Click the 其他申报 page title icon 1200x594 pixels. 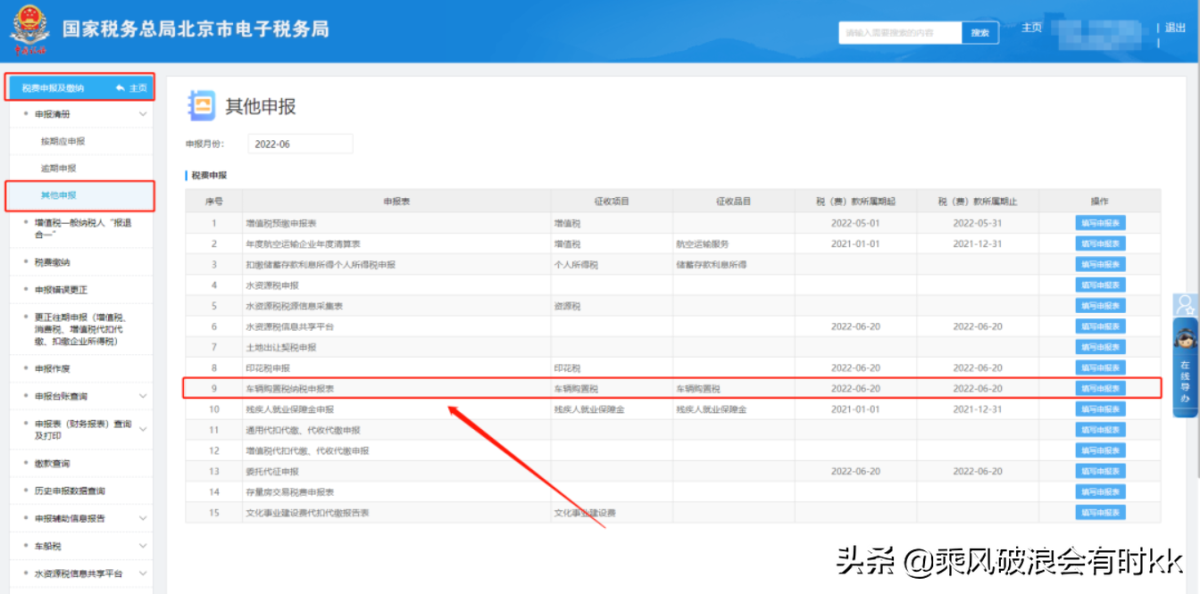[202, 106]
